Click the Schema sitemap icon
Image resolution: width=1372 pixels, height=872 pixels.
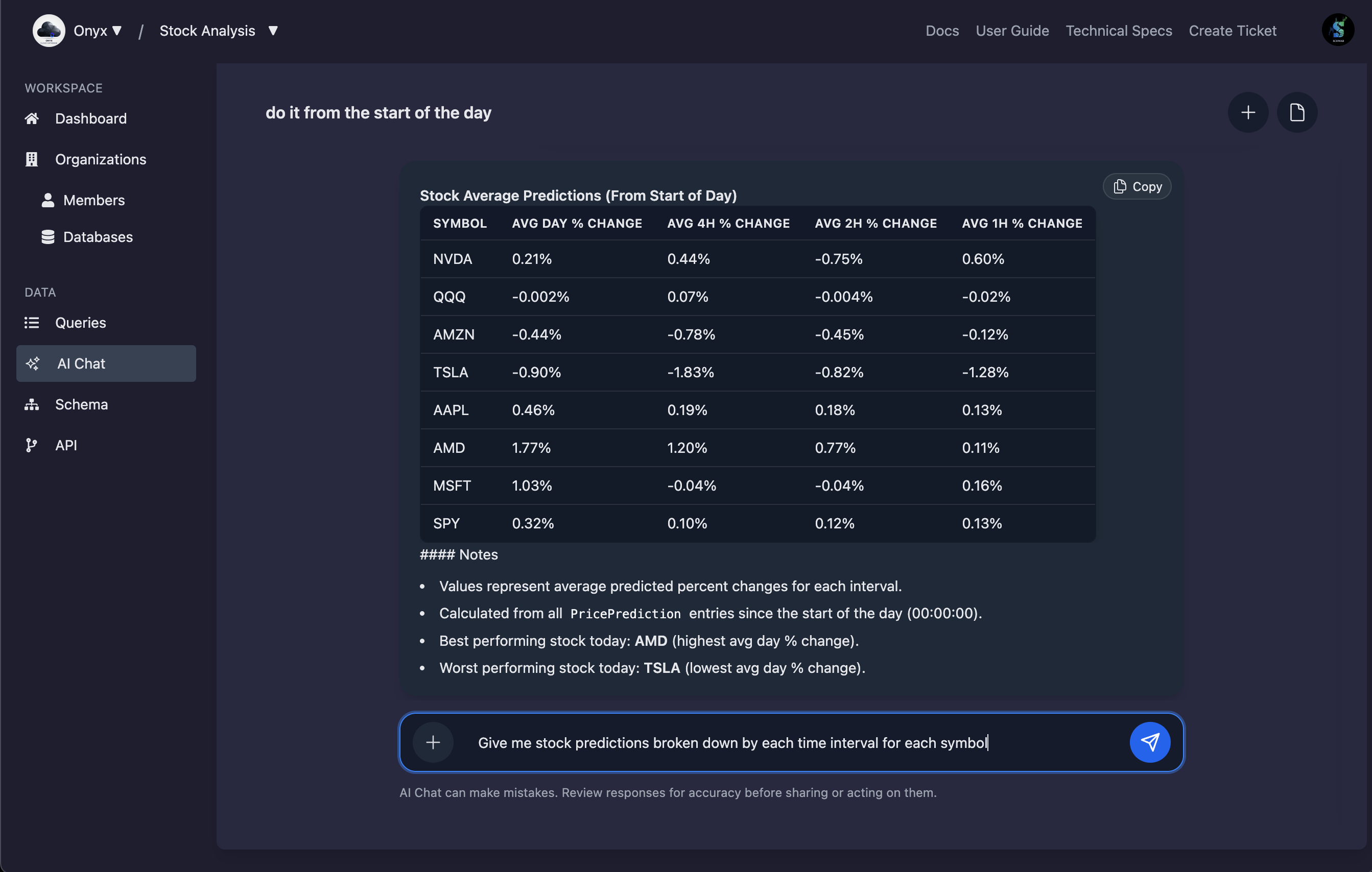32,404
